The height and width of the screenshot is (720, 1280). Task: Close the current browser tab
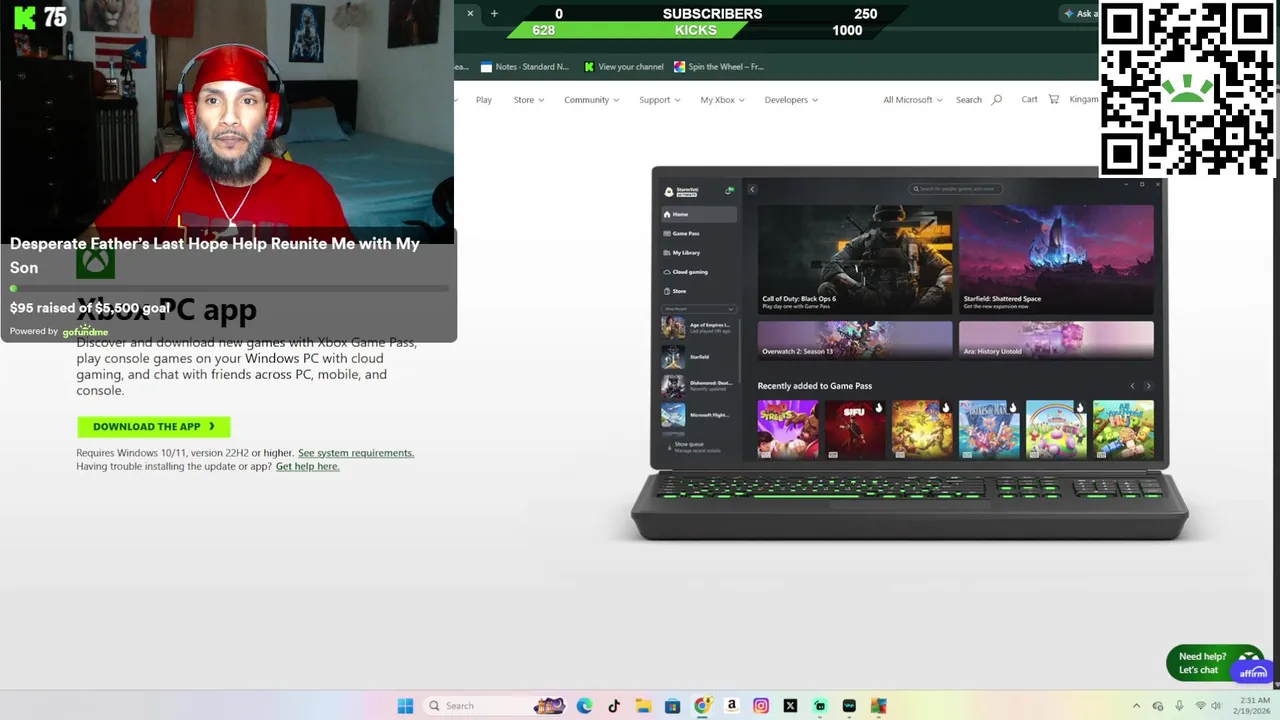pyautogui.click(x=470, y=13)
